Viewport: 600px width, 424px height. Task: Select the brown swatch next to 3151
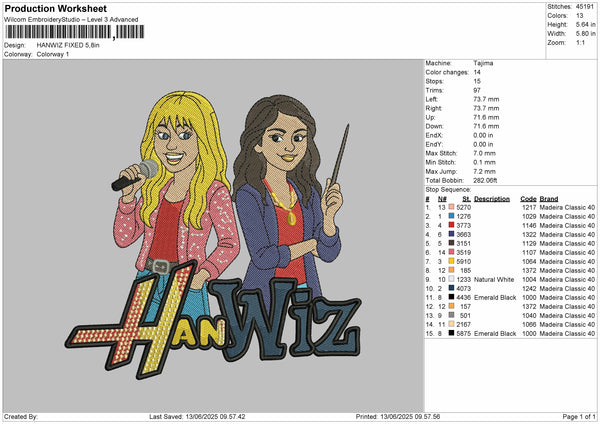[x=451, y=243]
